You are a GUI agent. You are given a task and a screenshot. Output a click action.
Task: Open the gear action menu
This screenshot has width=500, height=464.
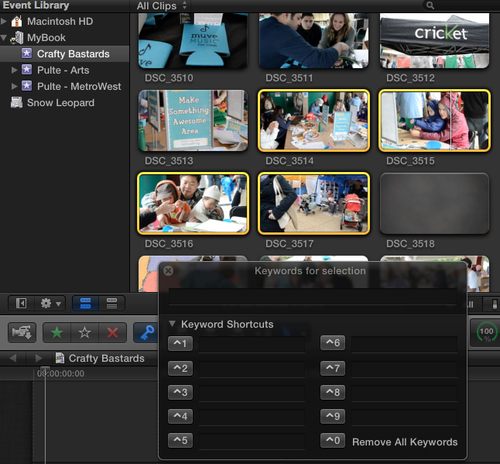coord(50,303)
